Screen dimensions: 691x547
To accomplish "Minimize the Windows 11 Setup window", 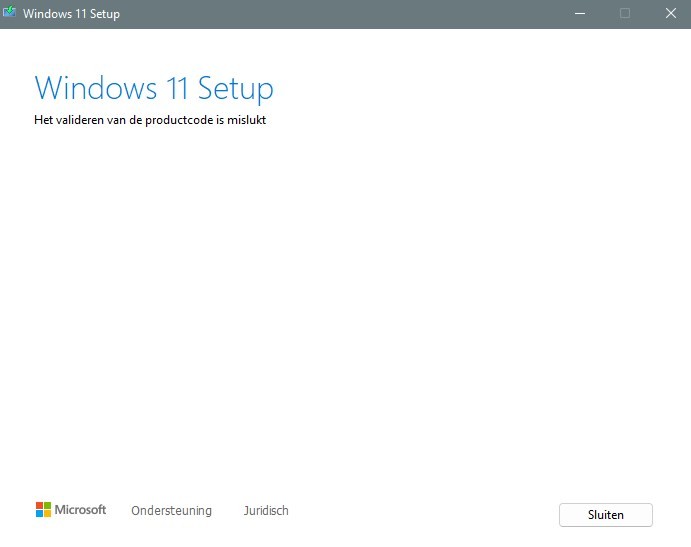I will 580,14.
